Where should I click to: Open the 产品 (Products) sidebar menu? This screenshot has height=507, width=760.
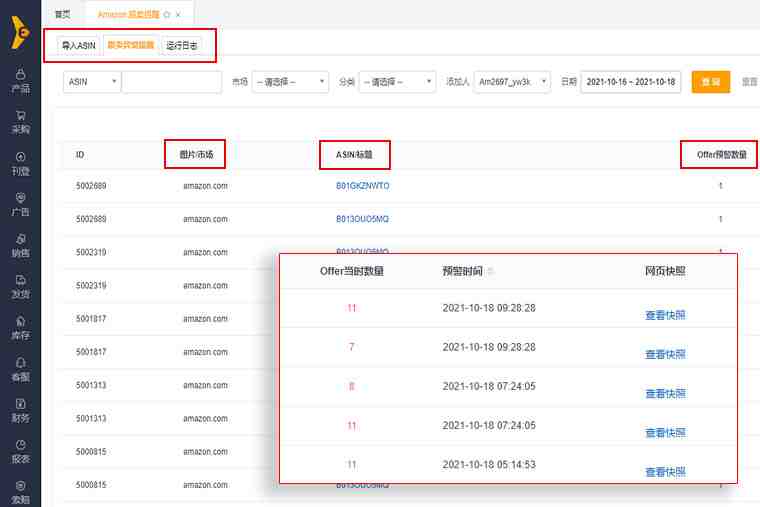click(x=20, y=81)
